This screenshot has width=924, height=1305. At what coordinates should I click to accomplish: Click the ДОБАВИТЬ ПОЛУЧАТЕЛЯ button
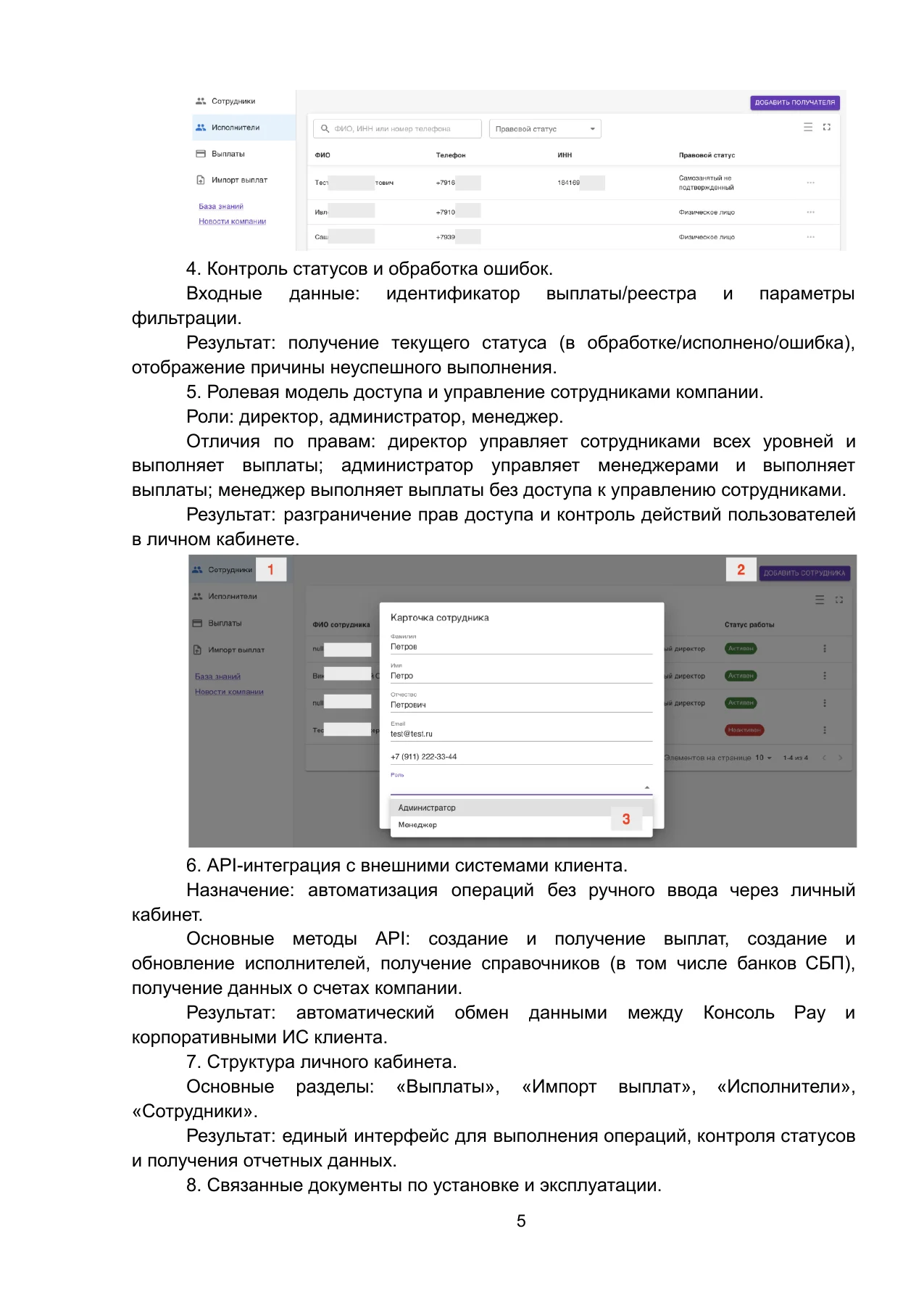coord(794,103)
